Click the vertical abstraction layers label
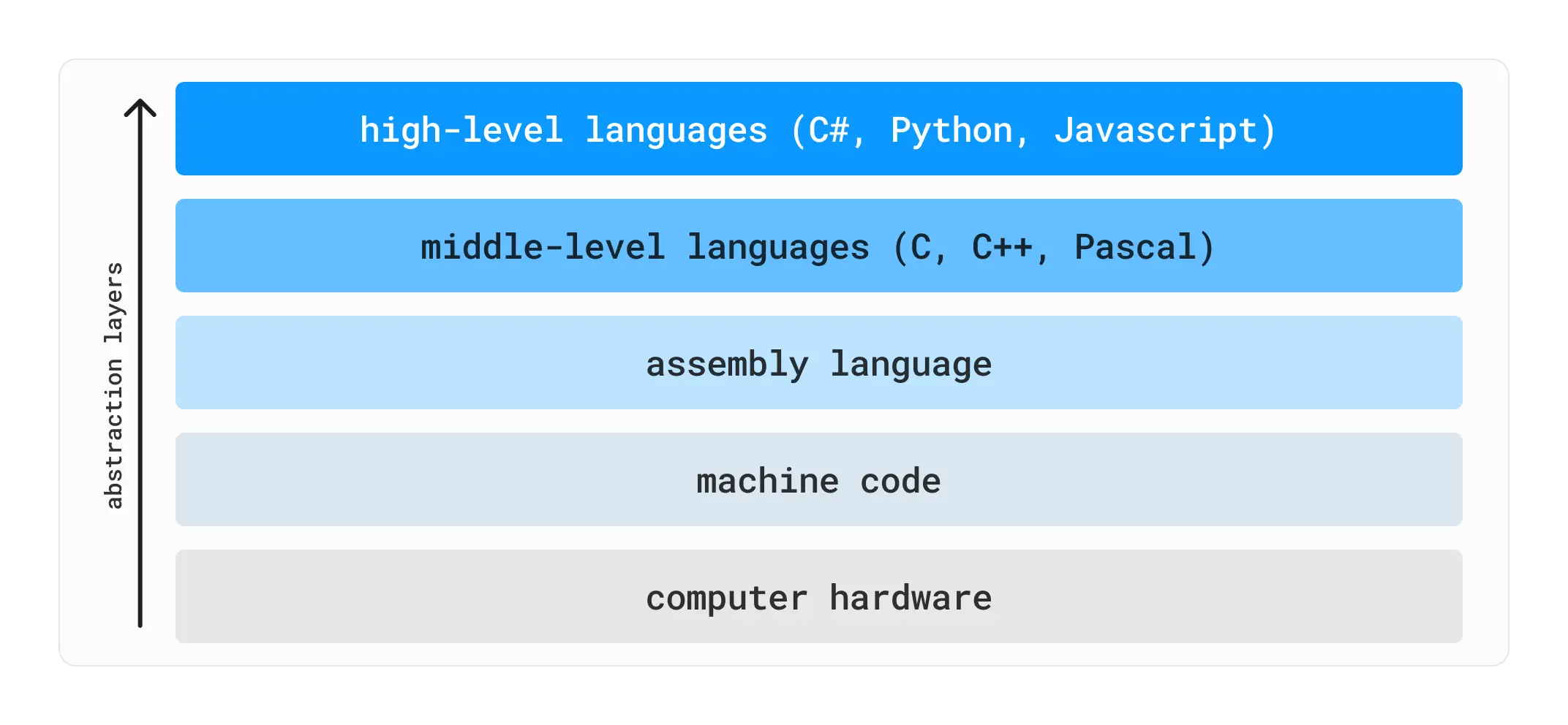 (x=114, y=385)
